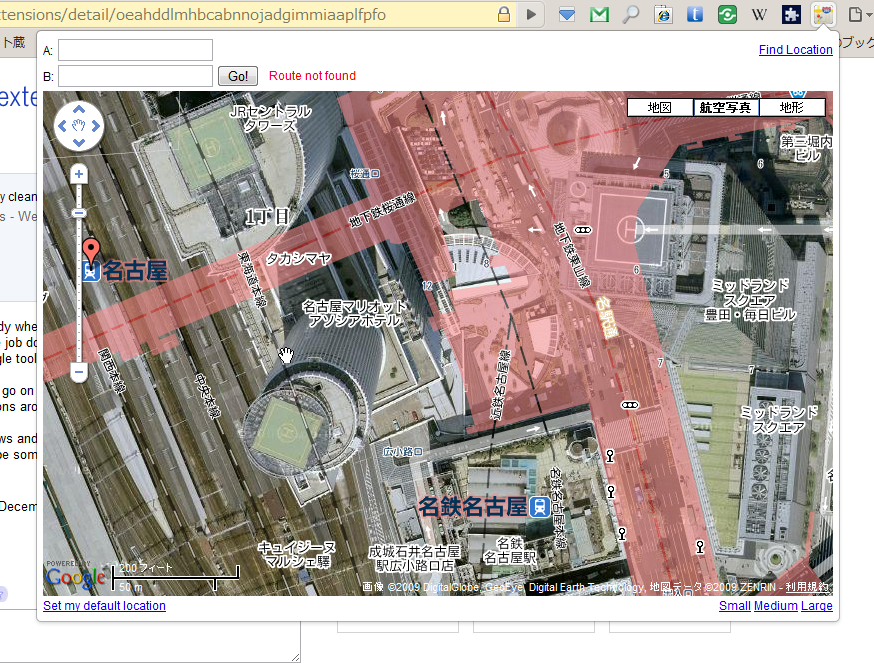Switch to 地形 terrain view

[x=792, y=108]
